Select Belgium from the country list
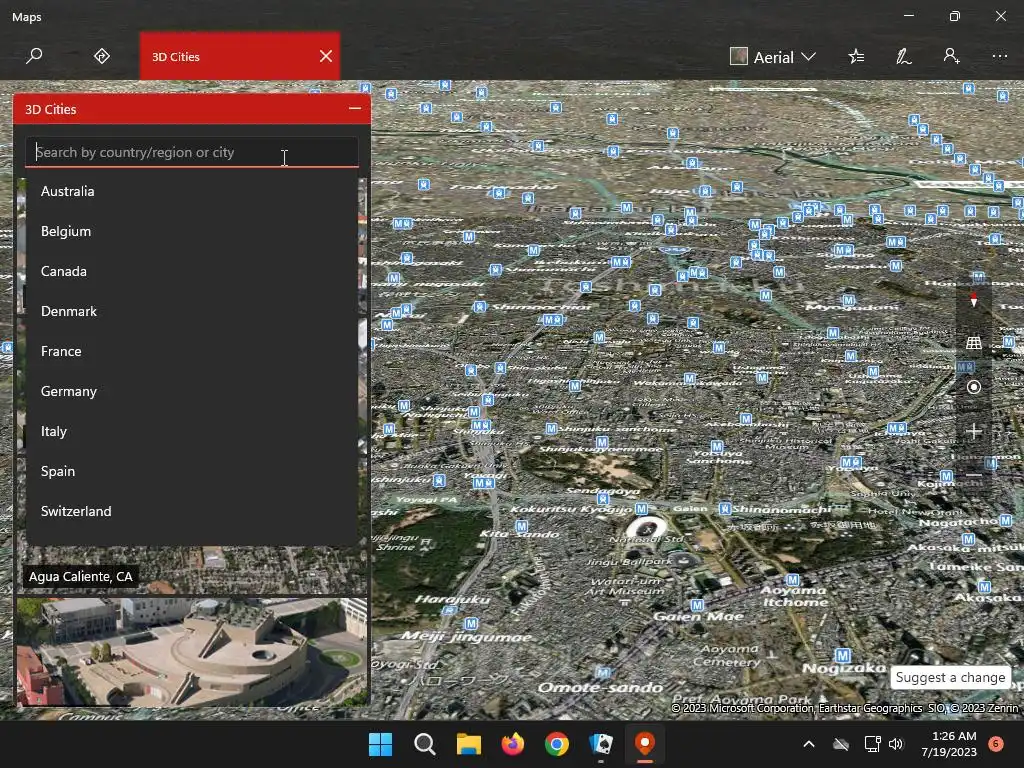The width and height of the screenshot is (1024, 768). (x=191, y=231)
